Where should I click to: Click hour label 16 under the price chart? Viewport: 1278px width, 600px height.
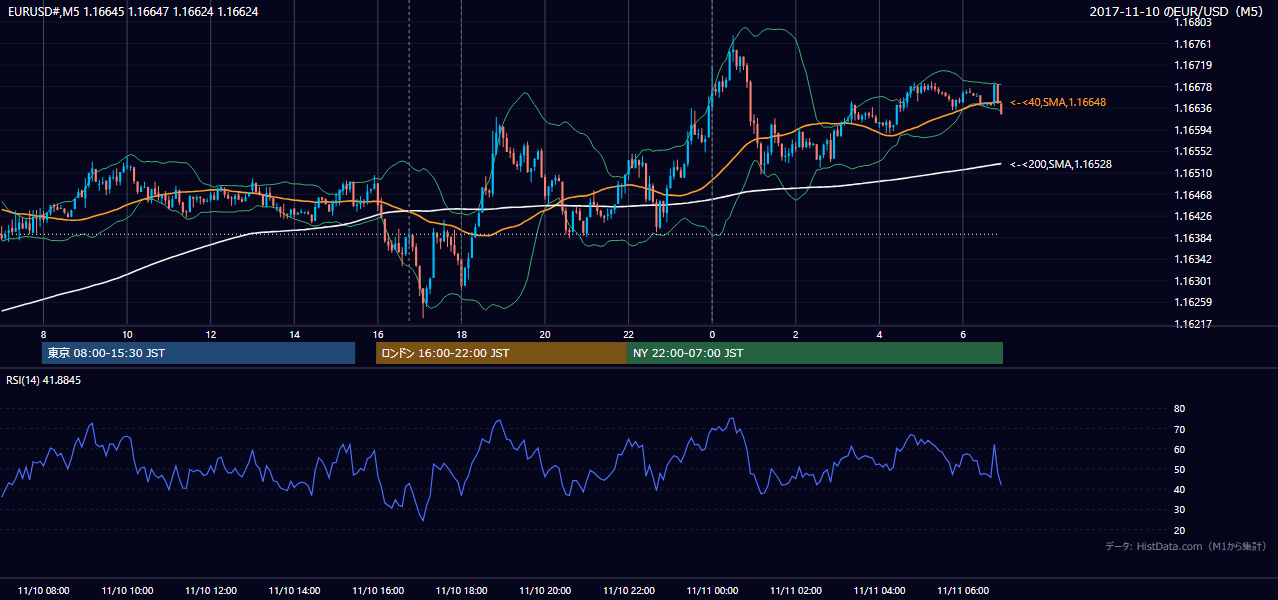coord(378,334)
